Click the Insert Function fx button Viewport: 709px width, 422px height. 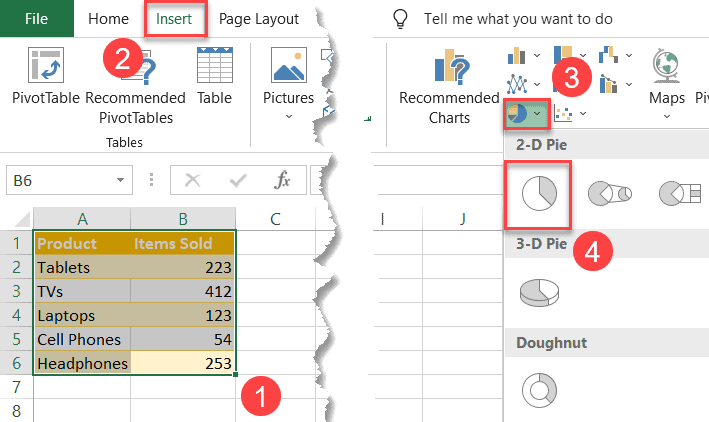pos(283,180)
